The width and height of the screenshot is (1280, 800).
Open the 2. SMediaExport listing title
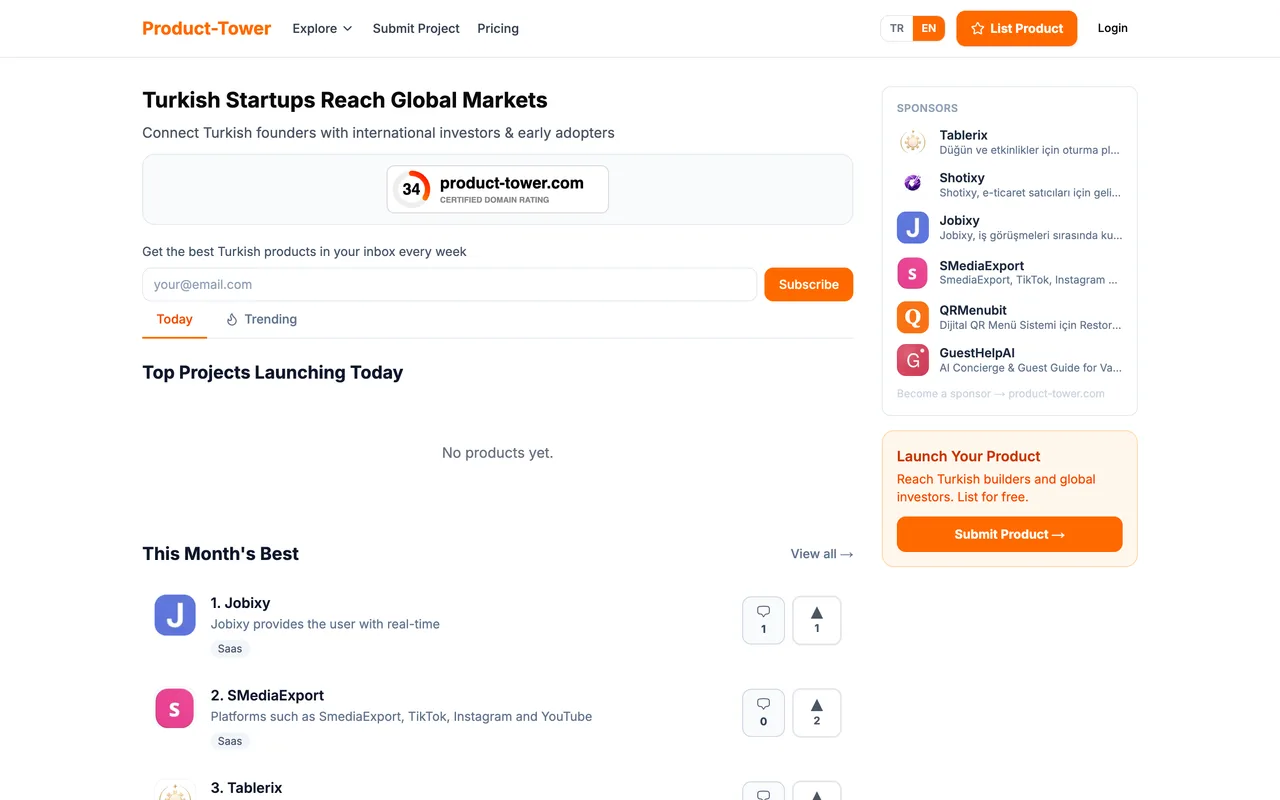point(267,695)
